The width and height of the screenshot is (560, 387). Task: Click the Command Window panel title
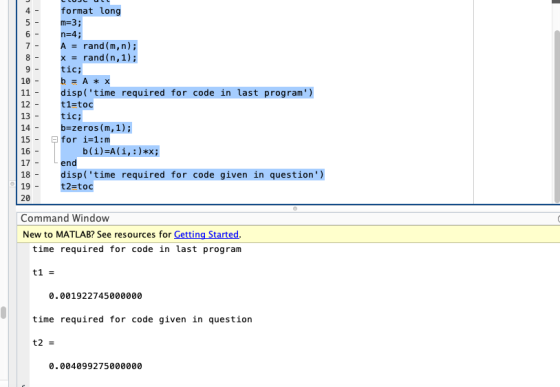tap(65, 218)
